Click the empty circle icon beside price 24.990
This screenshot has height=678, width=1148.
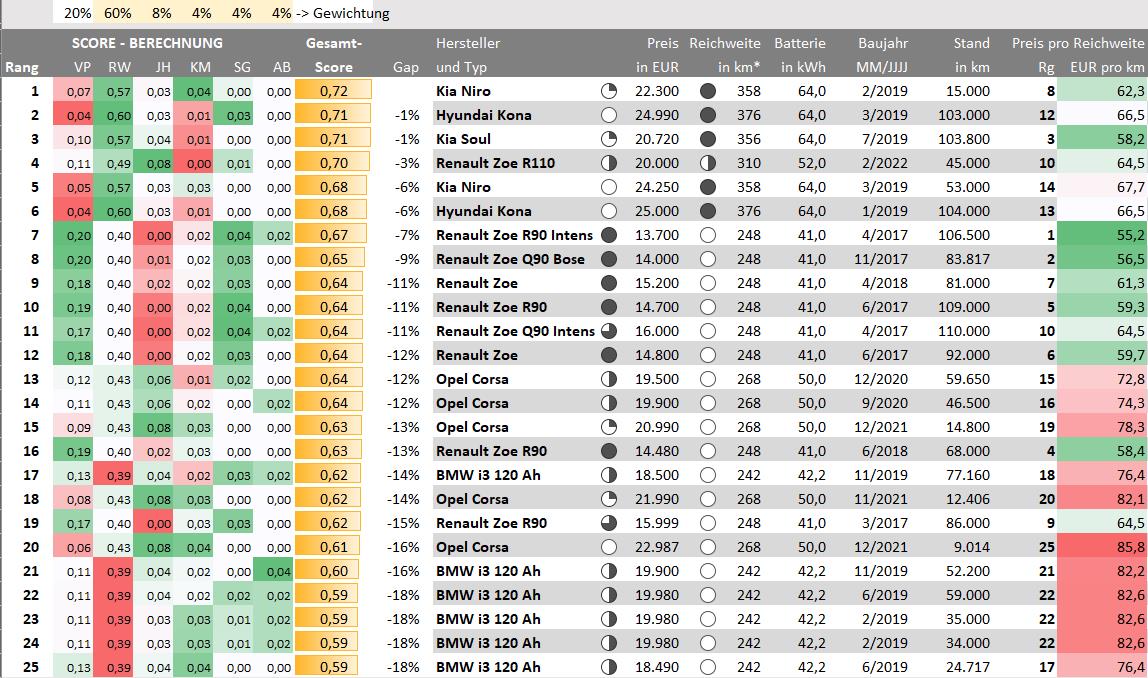pos(608,115)
